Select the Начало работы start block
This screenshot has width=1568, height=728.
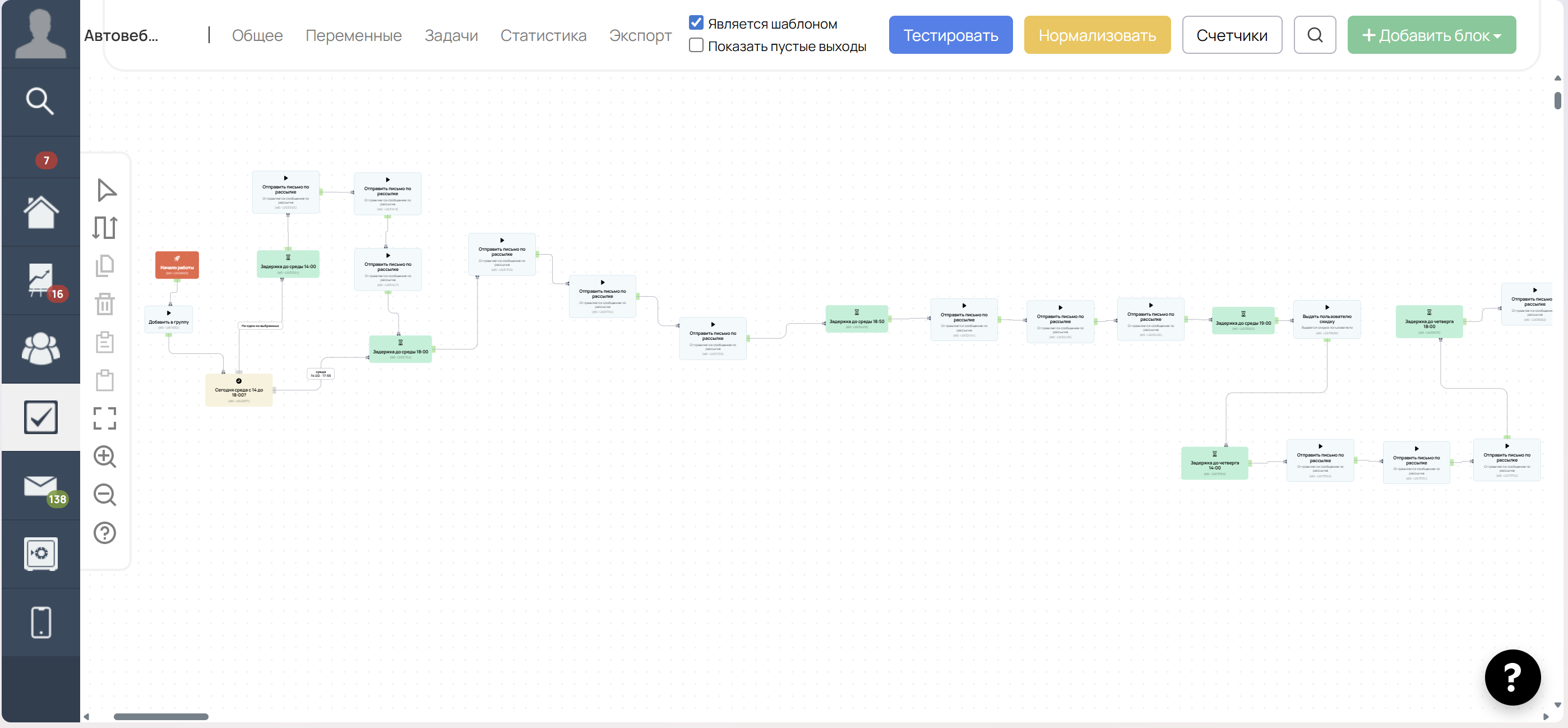point(177,265)
